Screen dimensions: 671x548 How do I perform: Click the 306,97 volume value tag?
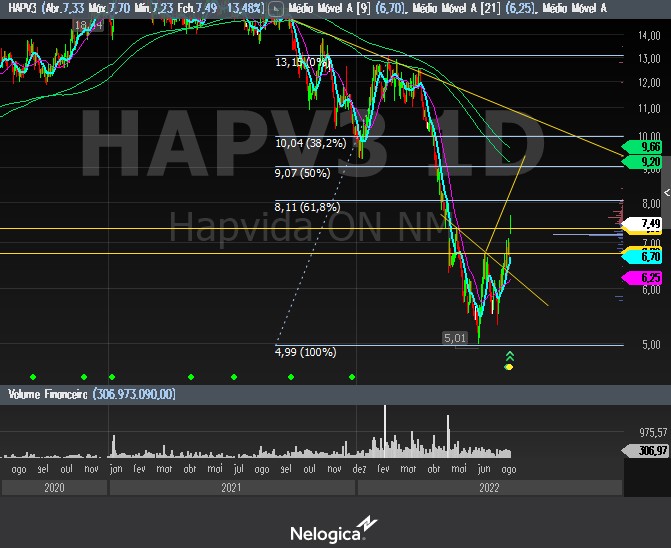pyautogui.click(x=652, y=451)
